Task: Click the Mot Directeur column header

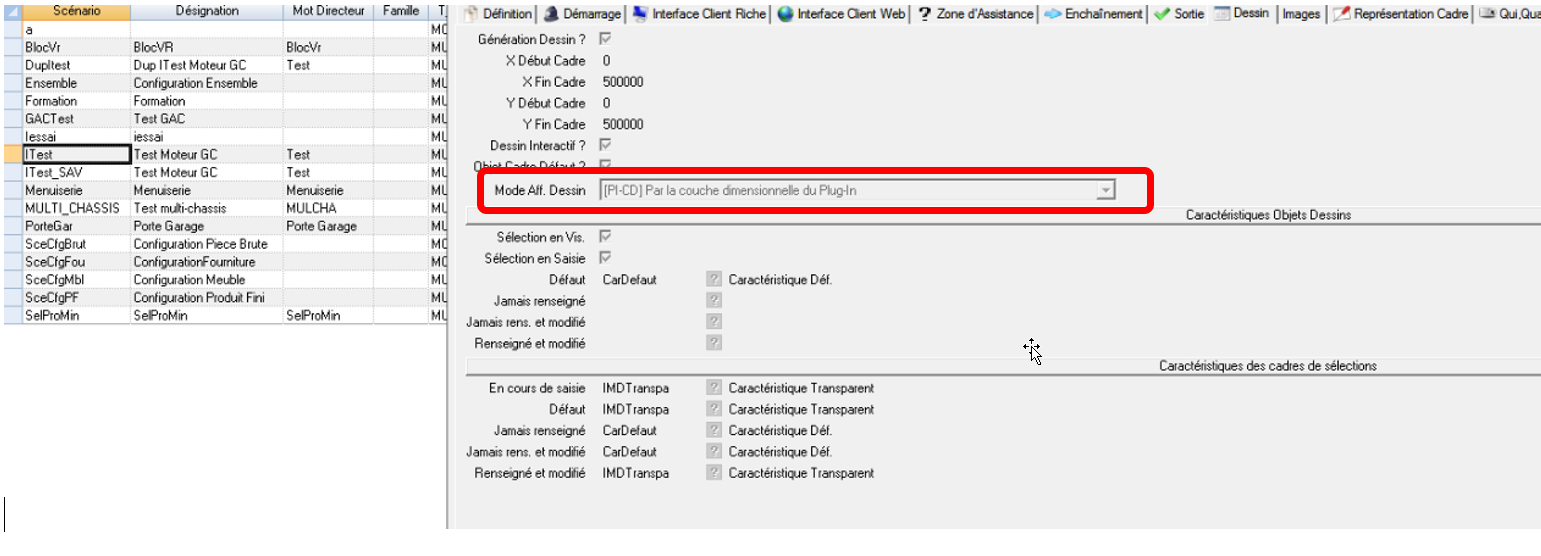Action: [x=328, y=11]
